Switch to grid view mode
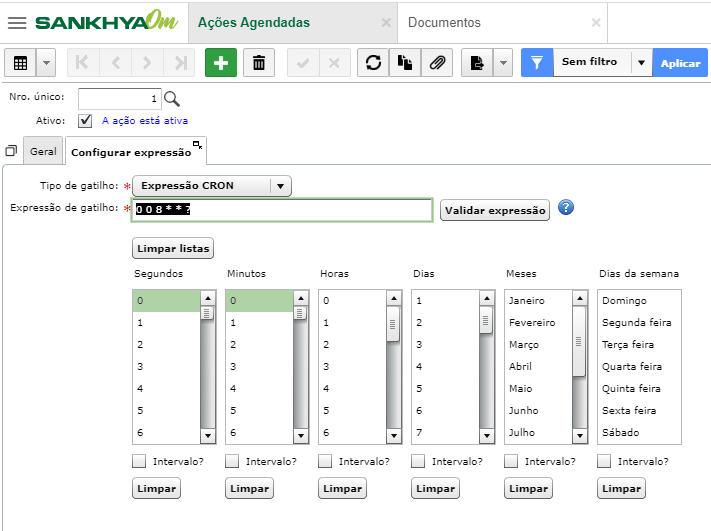This screenshot has width=711, height=531. pyautogui.click(x=20, y=63)
